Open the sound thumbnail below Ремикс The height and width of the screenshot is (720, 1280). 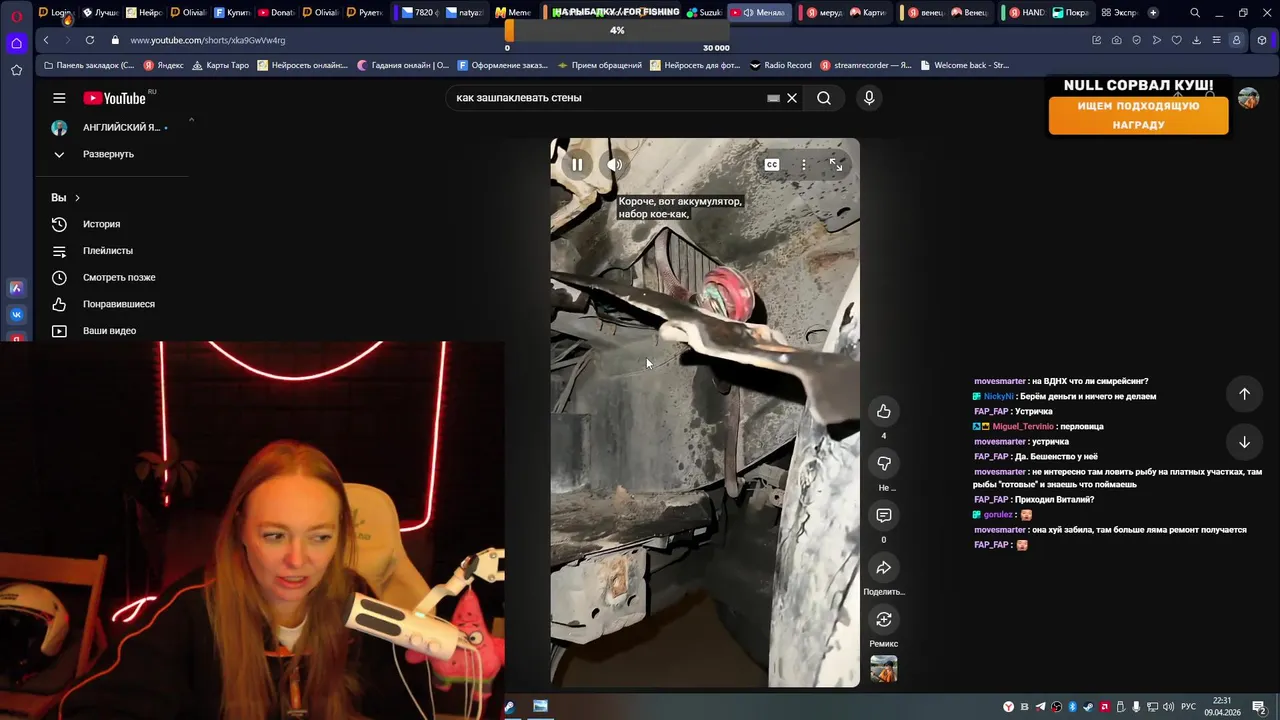884,668
